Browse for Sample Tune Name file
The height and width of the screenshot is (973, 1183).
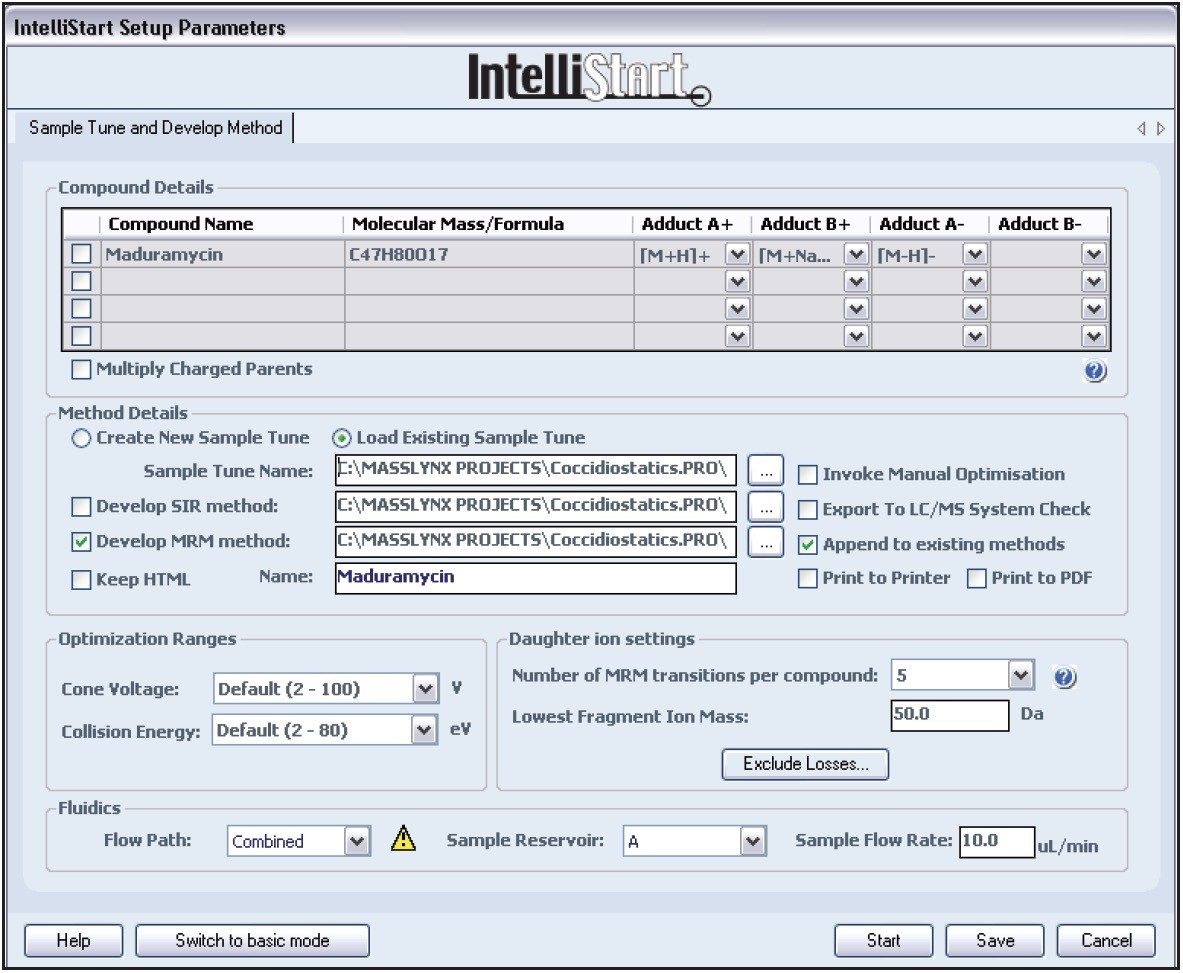[x=766, y=472]
